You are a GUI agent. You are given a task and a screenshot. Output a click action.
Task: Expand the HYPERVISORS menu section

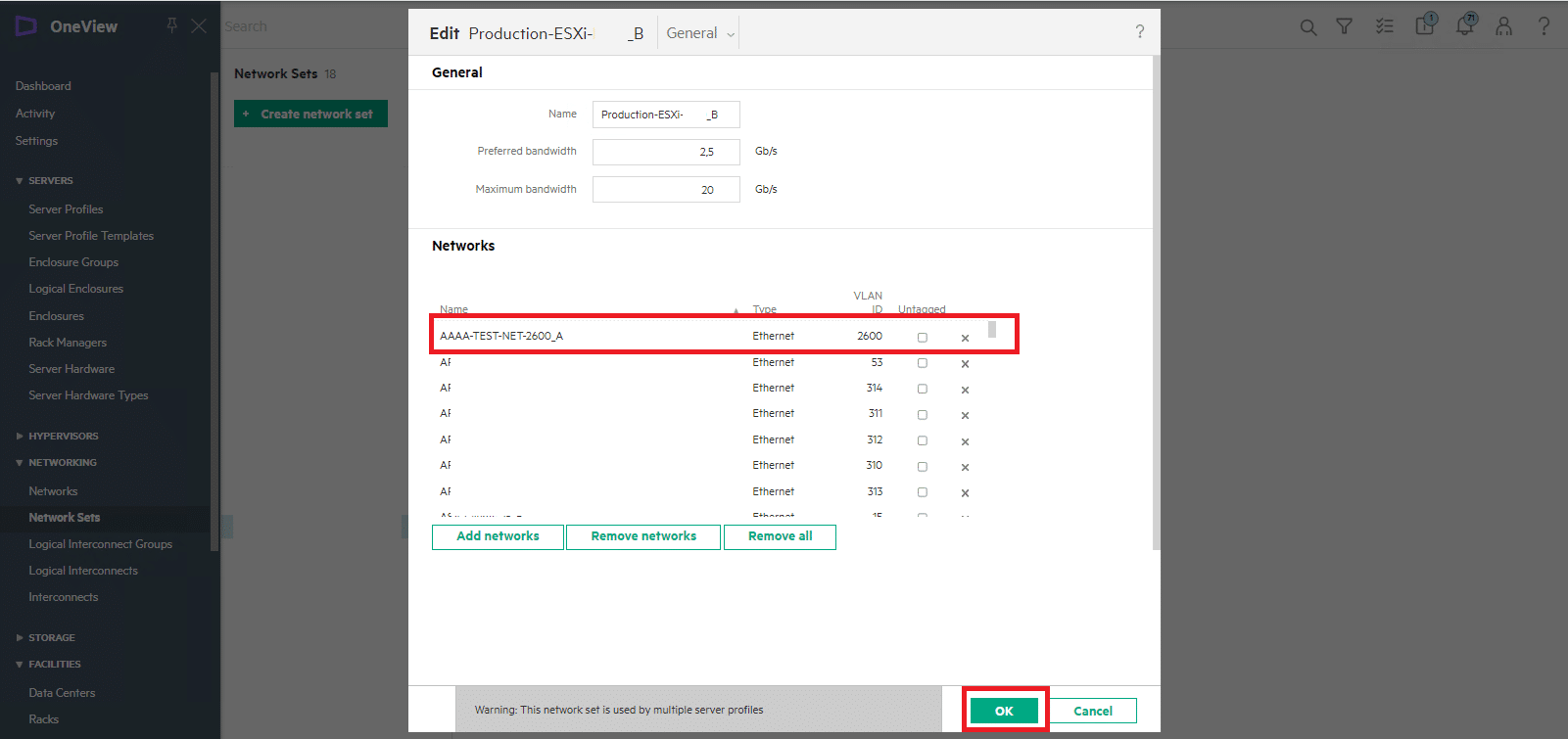point(57,437)
